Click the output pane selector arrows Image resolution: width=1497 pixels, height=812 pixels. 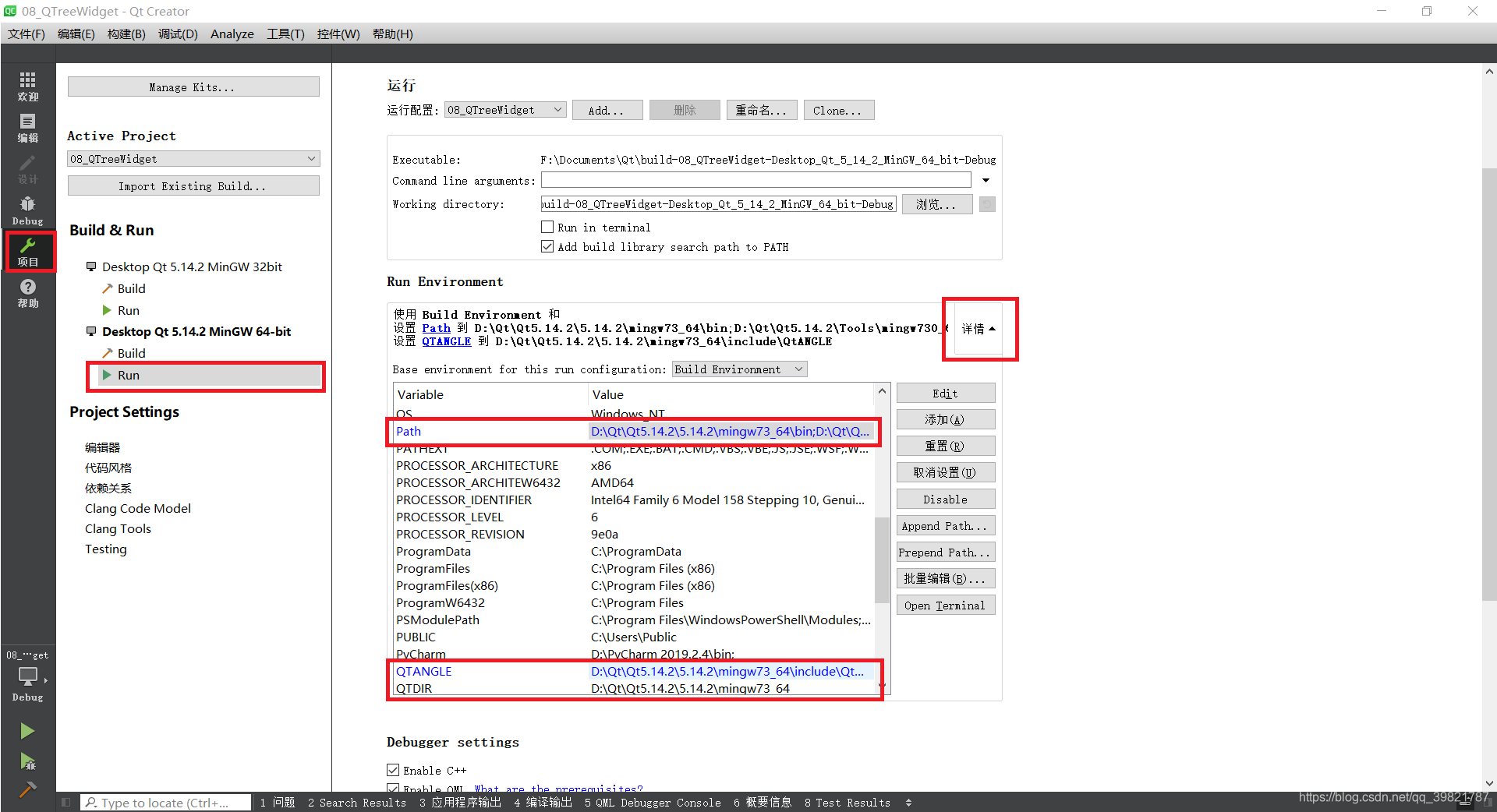pyautogui.click(x=908, y=803)
